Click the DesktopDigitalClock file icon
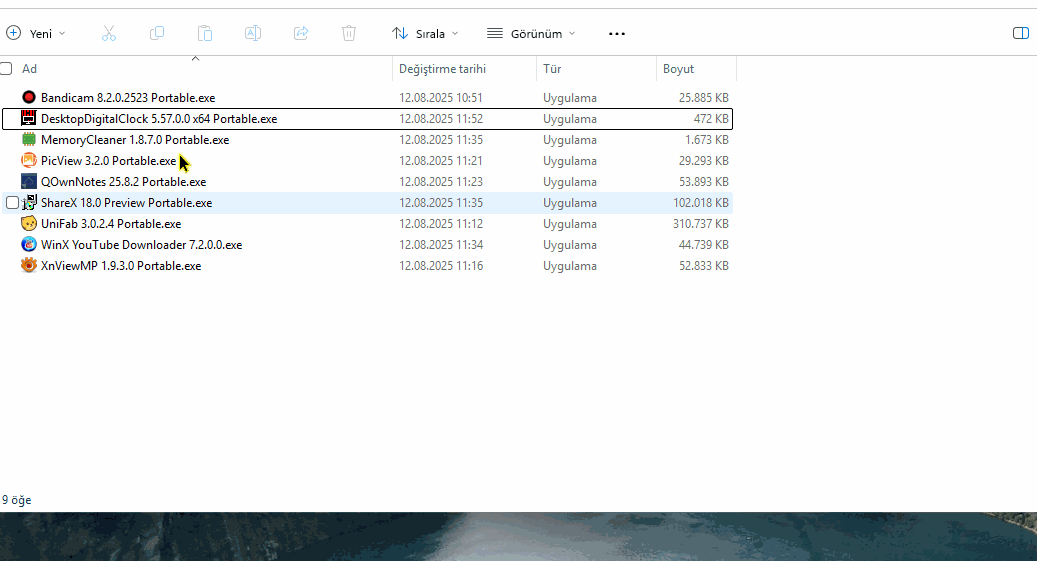1037x561 pixels. click(x=28, y=118)
